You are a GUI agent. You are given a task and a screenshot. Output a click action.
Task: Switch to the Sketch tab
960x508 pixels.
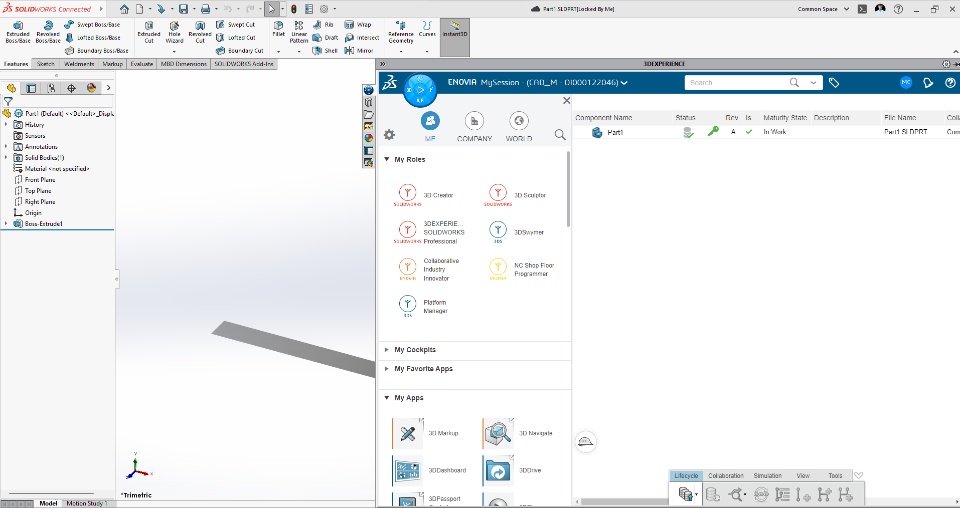pyautogui.click(x=45, y=64)
